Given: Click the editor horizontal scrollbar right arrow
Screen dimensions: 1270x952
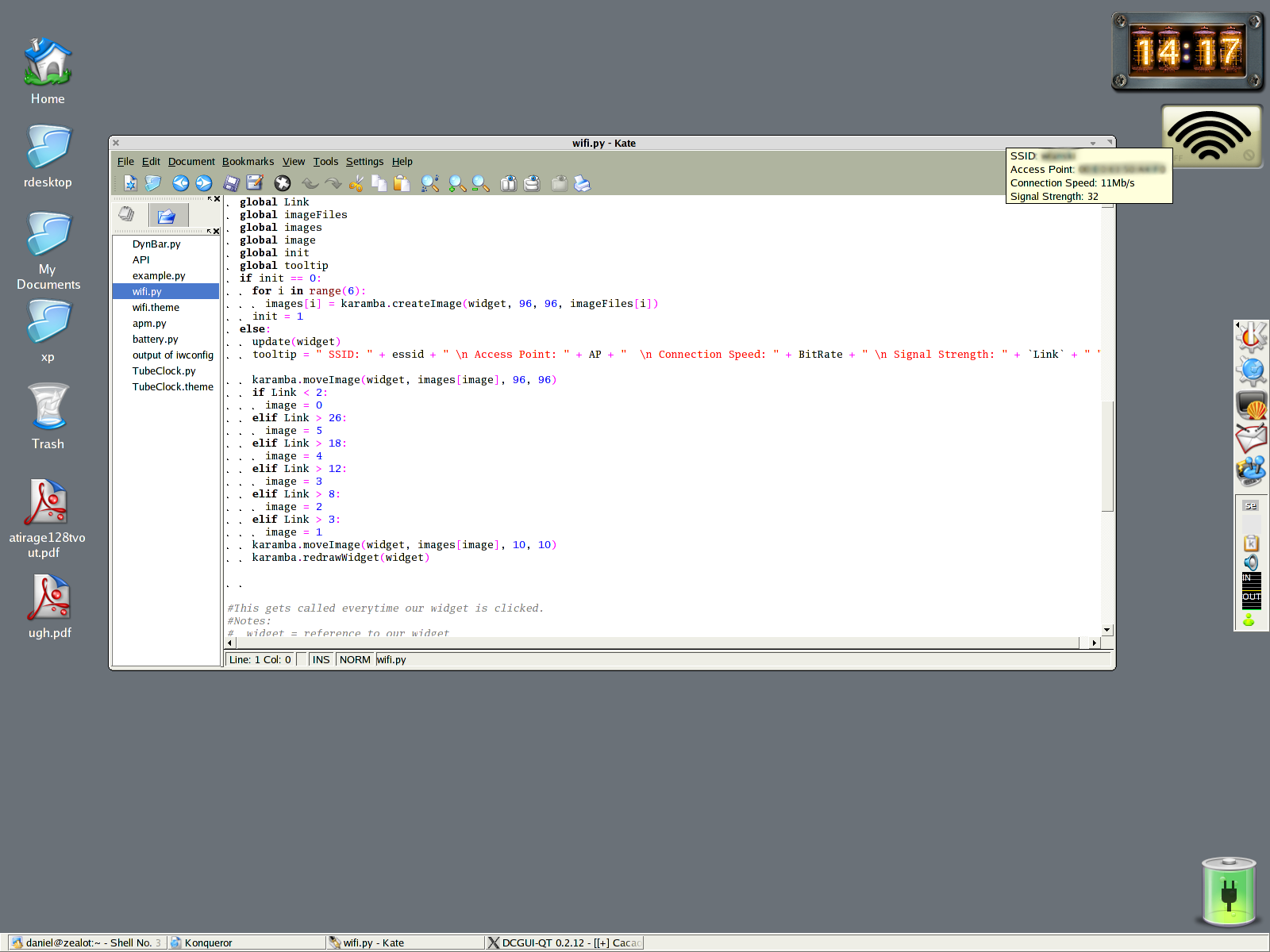Looking at the screenshot, I should [x=1095, y=643].
